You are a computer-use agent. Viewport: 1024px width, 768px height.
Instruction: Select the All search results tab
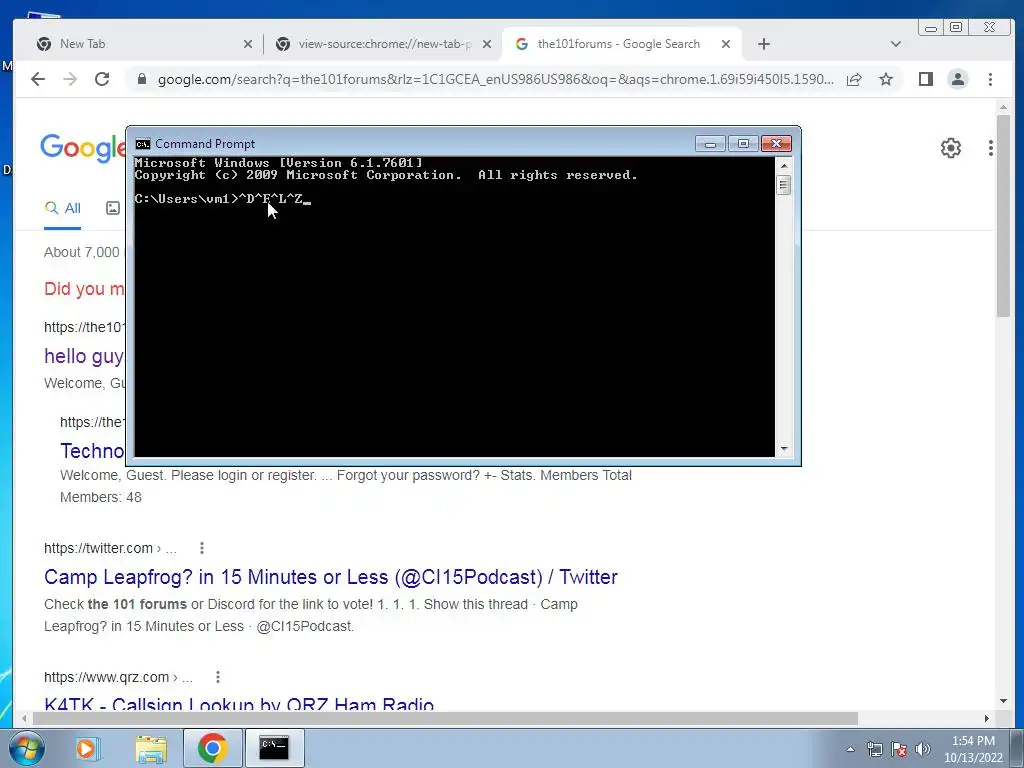63,208
